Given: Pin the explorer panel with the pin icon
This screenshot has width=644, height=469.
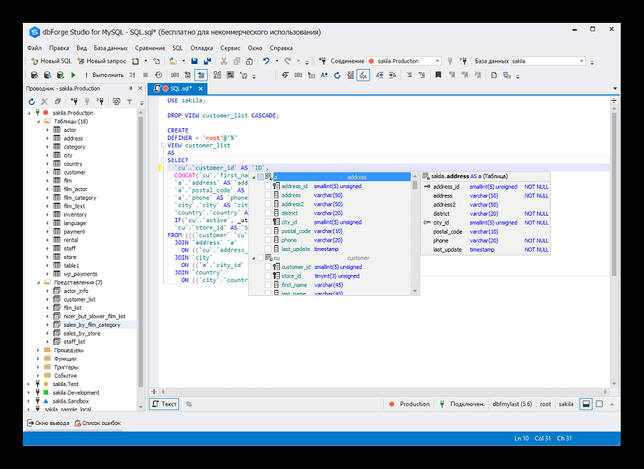Looking at the screenshot, I should pyautogui.click(x=131, y=88).
